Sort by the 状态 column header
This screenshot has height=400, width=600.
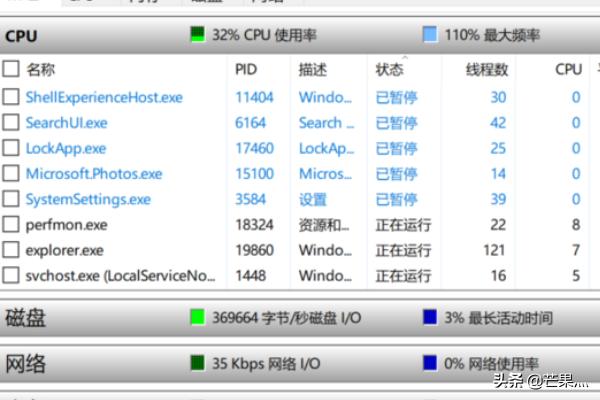point(390,70)
